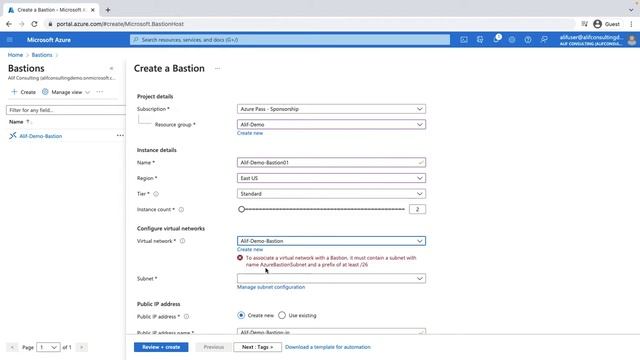This screenshot has height=360, width=640.
Task: Click Create new under Virtual network
Action: click(250, 249)
